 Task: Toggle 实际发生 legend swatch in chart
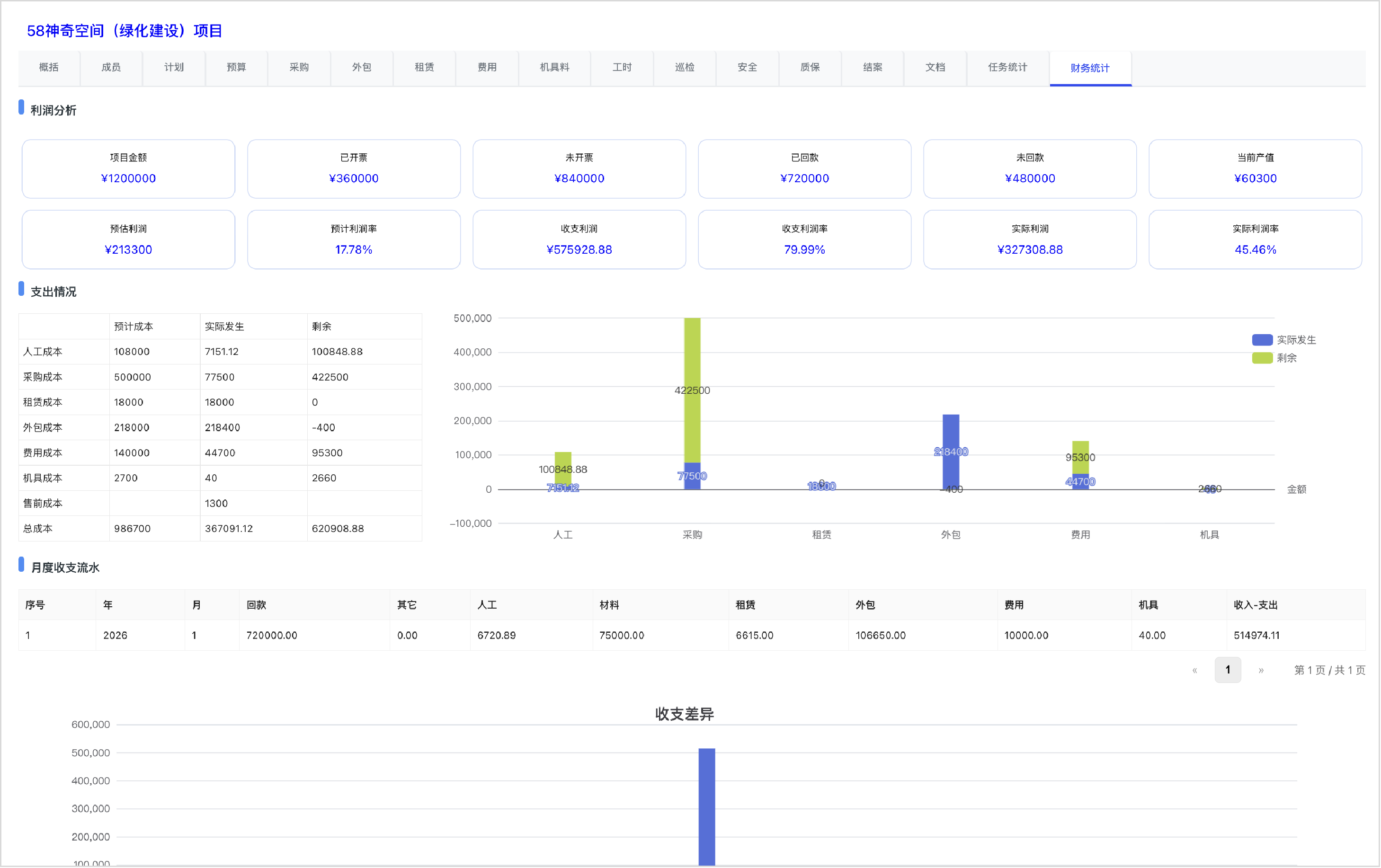[x=1262, y=340]
